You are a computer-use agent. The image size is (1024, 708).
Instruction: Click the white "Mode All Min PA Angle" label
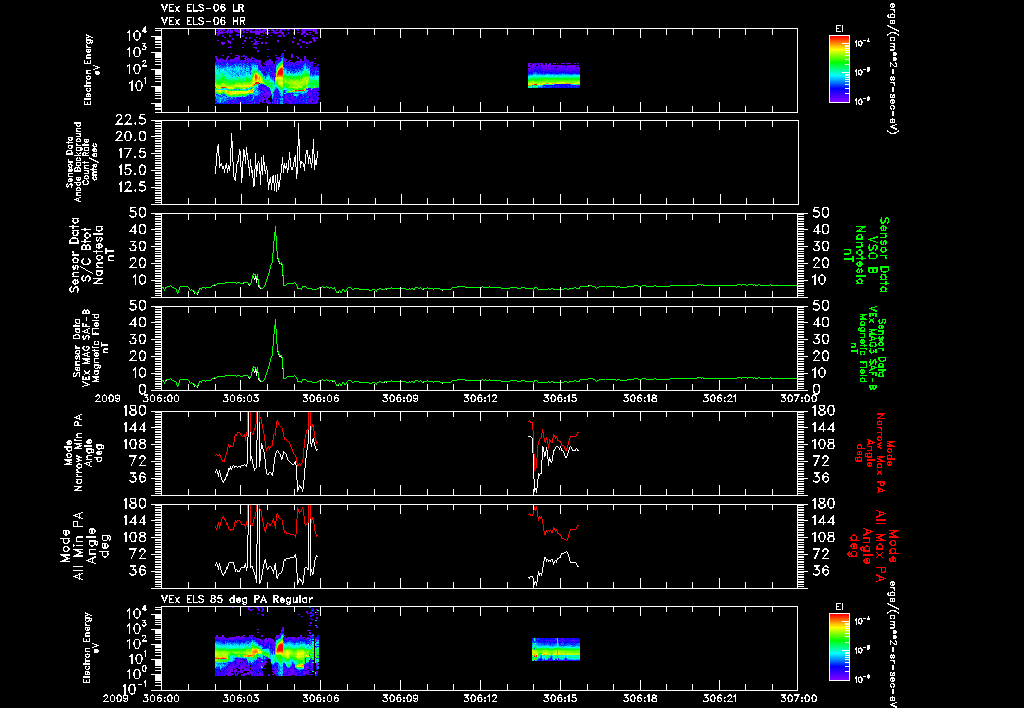tap(86, 545)
